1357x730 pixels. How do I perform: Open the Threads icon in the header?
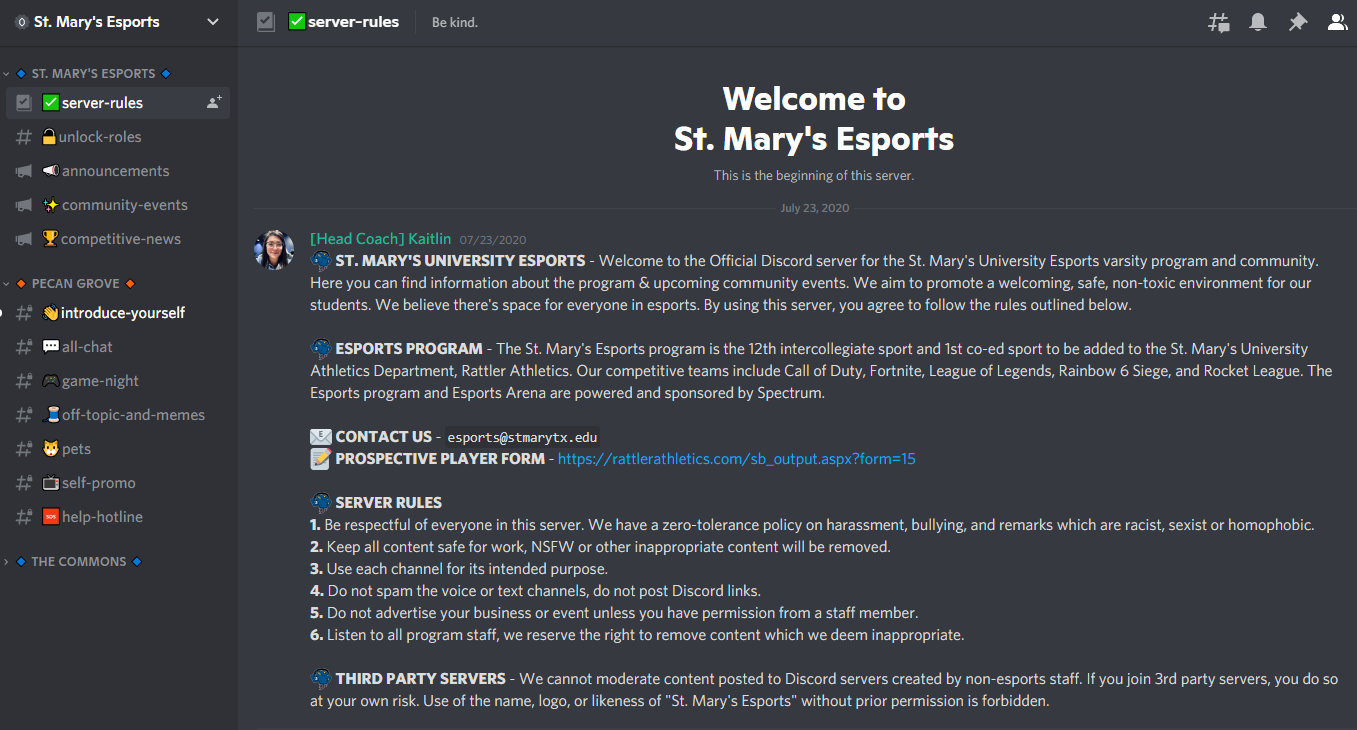(1218, 22)
